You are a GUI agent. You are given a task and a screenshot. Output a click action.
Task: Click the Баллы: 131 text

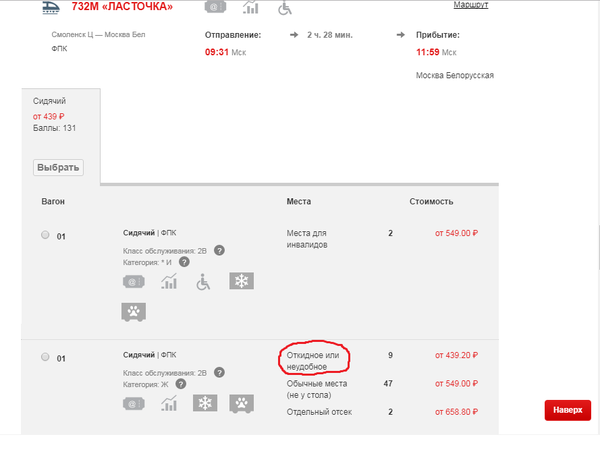click(x=54, y=128)
